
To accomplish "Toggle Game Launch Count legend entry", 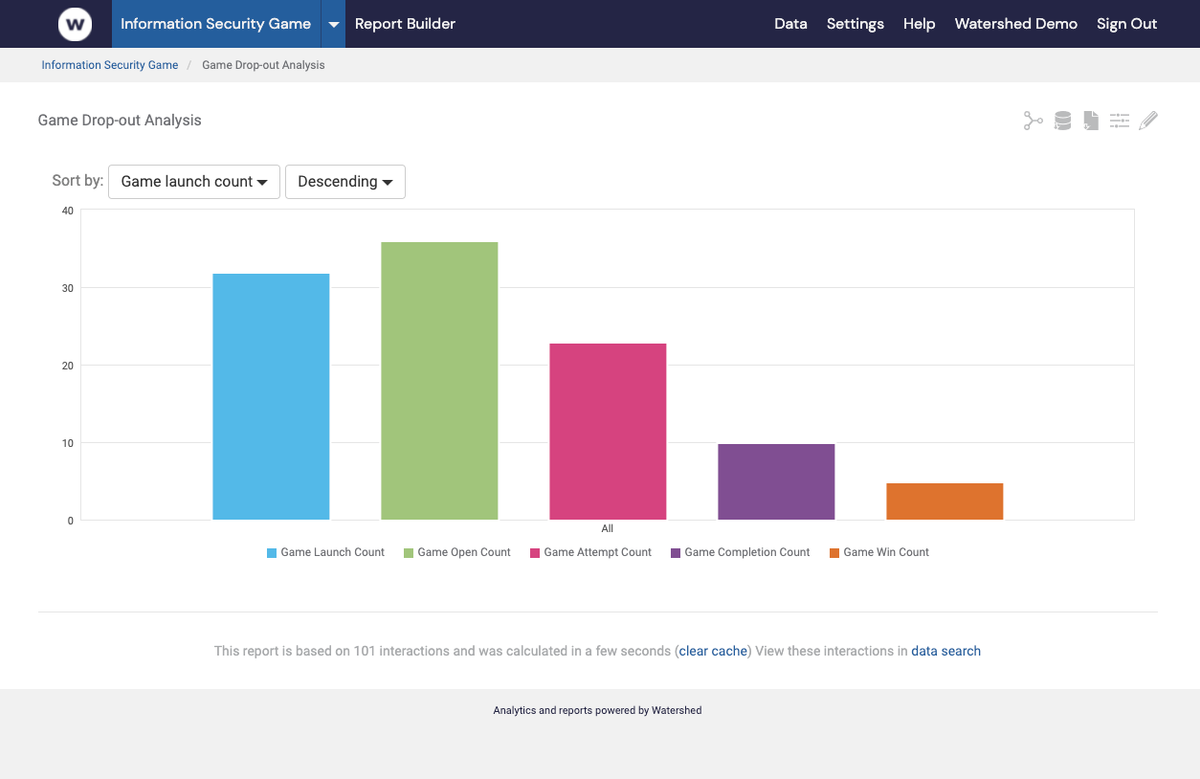I will (x=325, y=552).
